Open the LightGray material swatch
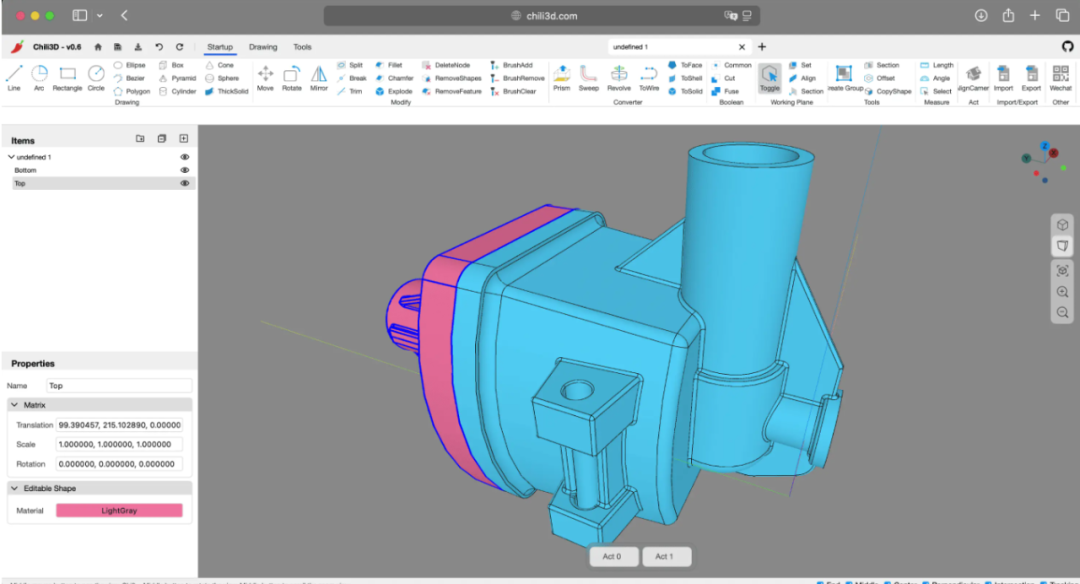1080x584 pixels. 119,510
